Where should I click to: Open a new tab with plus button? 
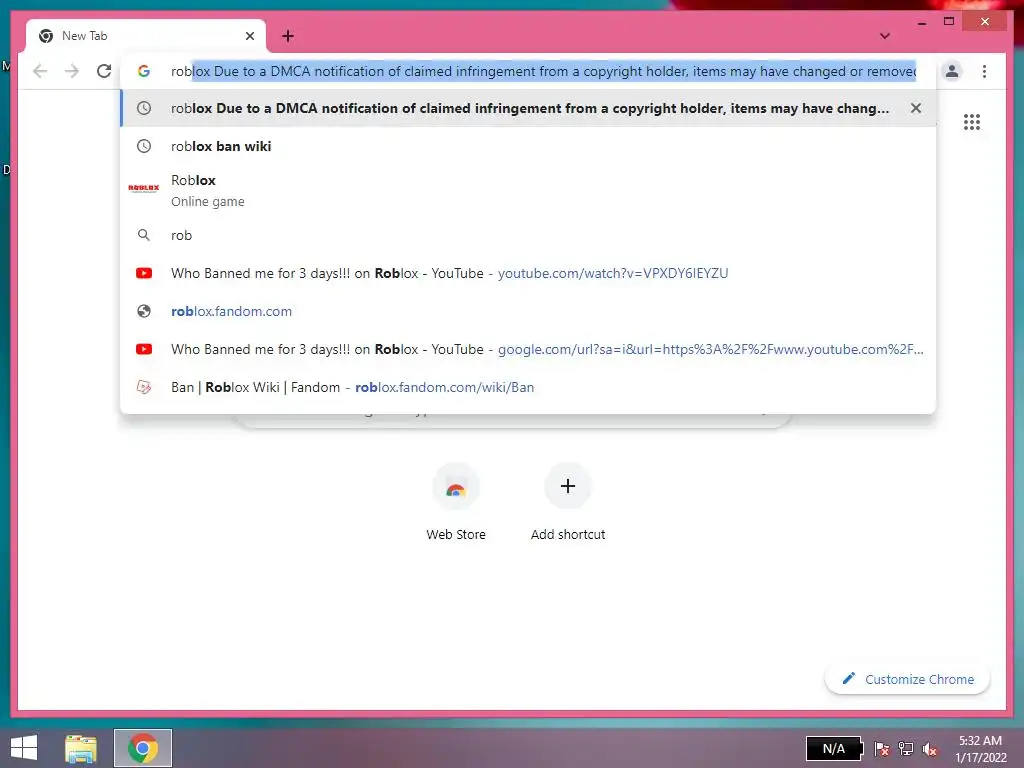288,36
